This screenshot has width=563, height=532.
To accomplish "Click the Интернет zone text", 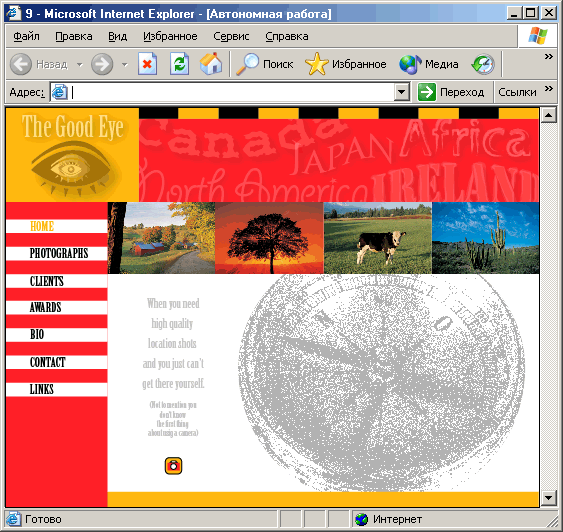I will 397,519.
